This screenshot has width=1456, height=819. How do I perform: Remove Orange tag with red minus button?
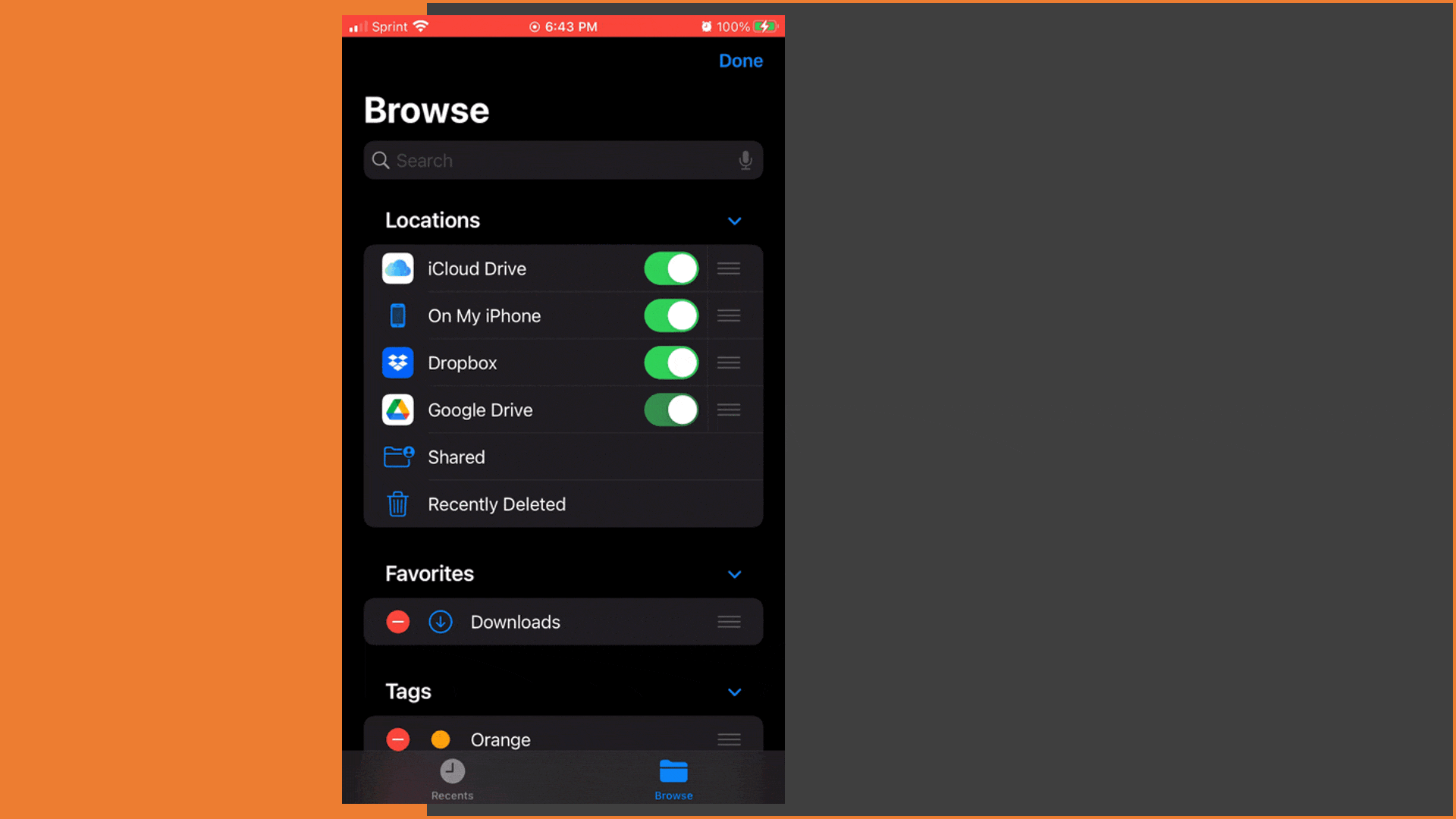pyautogui.click(x=397, y=739)
